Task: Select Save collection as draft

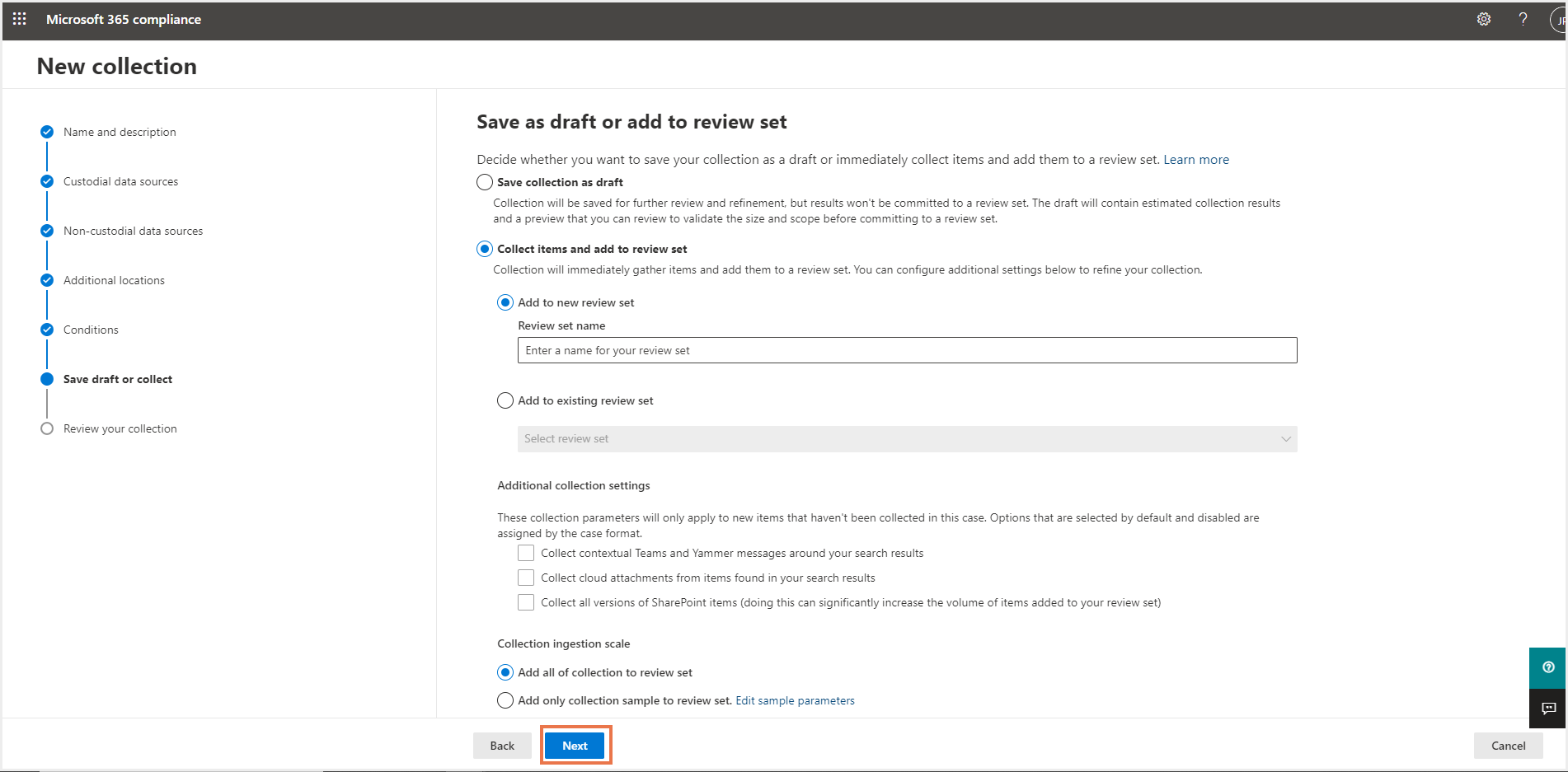Action: [x=484, y=181]
